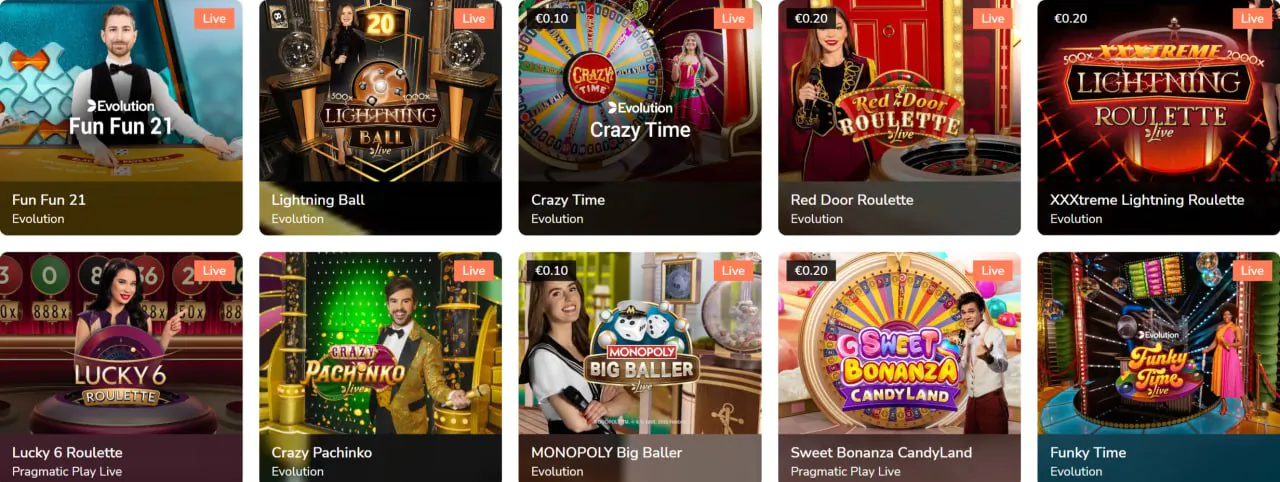Click the €0.10 tag on MONOPOLY Big Baller
The width and height of the screenshot is (1280, 482).
pos(552,270)
